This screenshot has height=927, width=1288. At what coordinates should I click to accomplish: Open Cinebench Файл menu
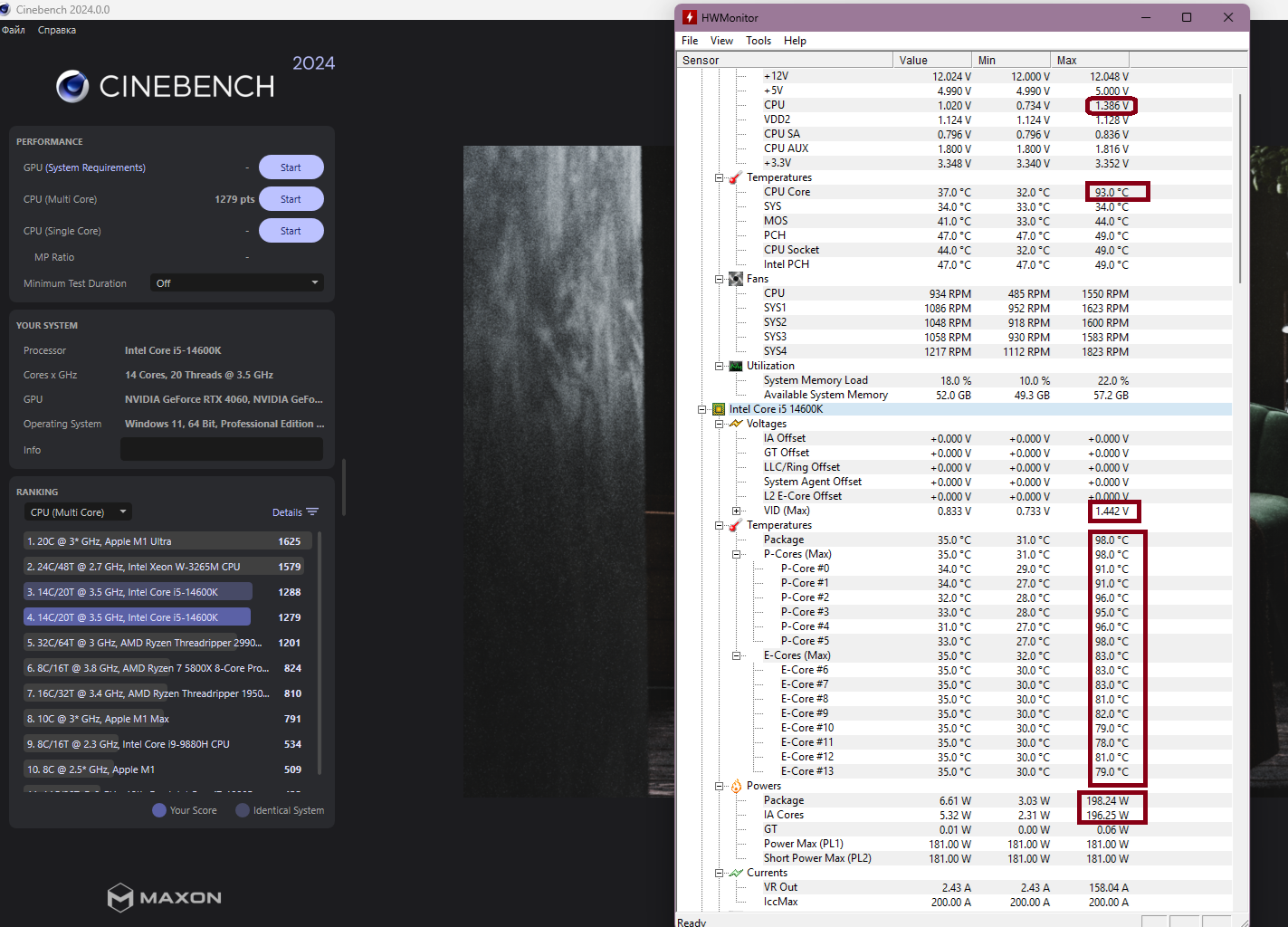pos(14,30)
